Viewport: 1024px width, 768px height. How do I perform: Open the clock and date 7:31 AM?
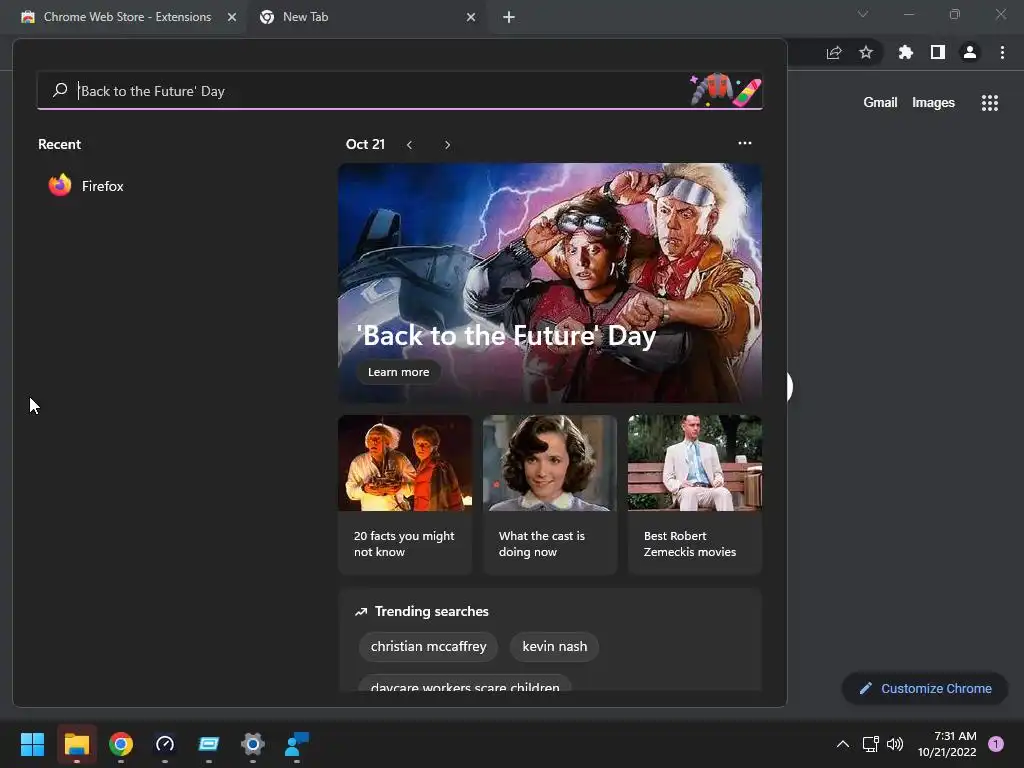tap(947, 744)
